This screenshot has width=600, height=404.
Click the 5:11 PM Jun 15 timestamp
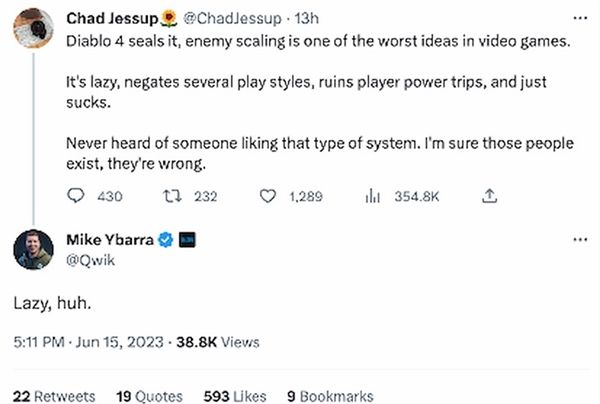(88, 342)
